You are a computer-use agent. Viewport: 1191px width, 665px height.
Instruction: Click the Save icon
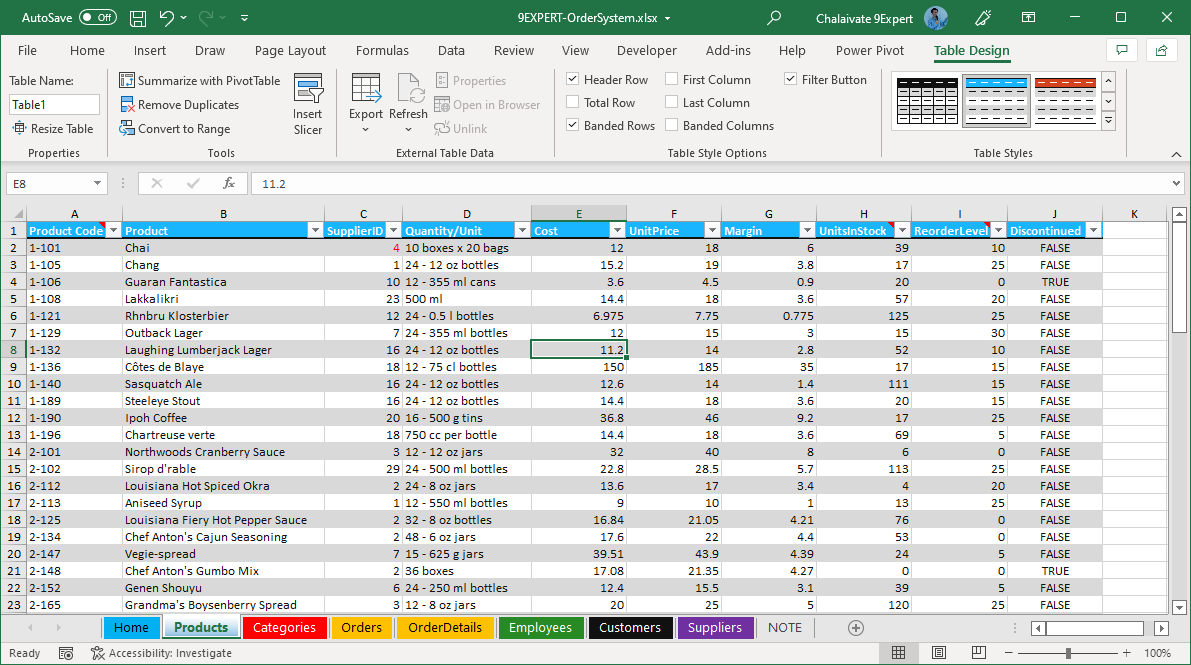coord(137,17)
